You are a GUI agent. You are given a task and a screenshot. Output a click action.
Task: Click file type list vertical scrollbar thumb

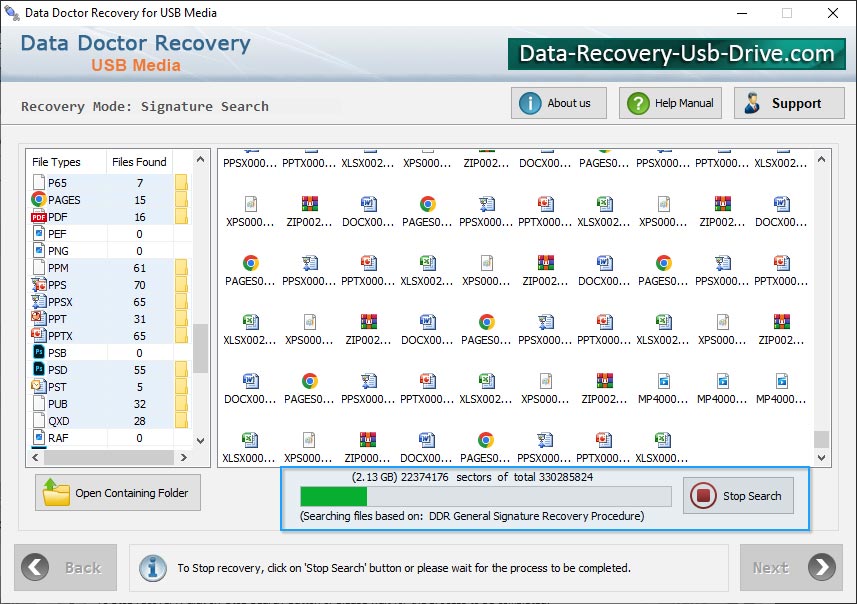pyautogui.click(x=201, y=348)
